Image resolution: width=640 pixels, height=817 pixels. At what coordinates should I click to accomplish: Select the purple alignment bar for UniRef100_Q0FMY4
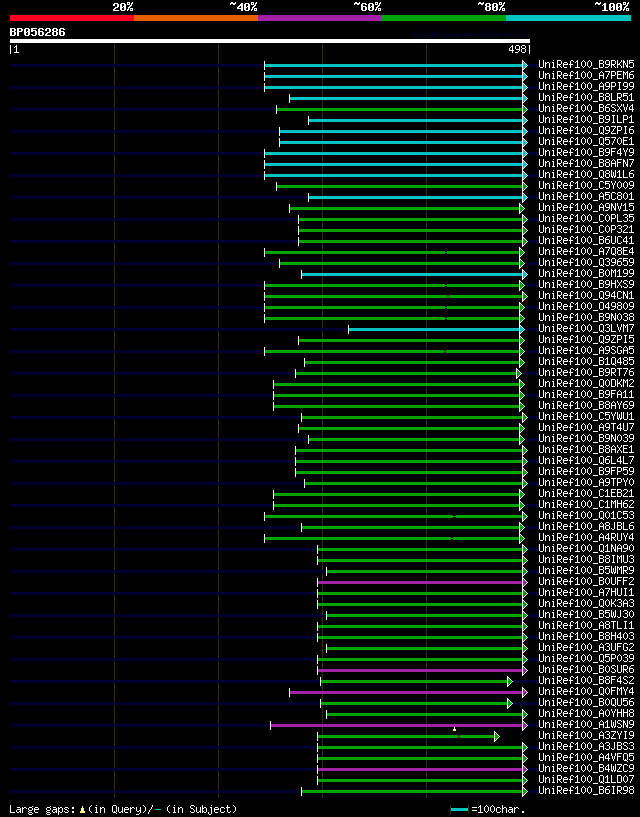[409, 692]
